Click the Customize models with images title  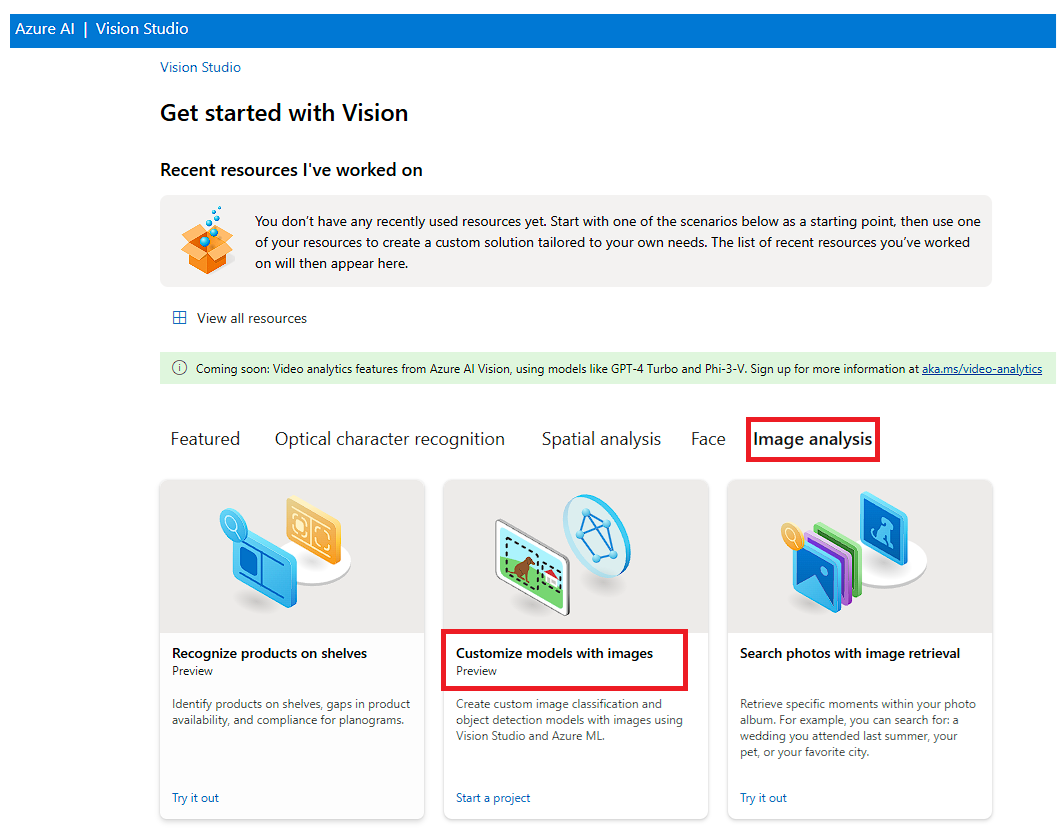(555, 653)
